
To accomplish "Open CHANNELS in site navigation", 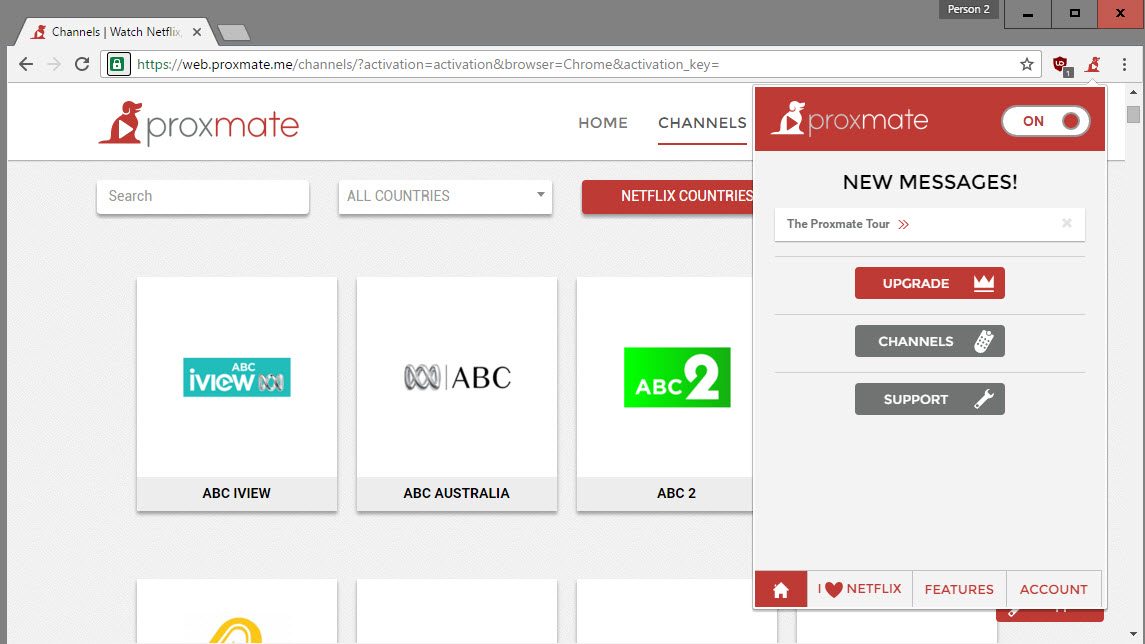I will point(702,123).
